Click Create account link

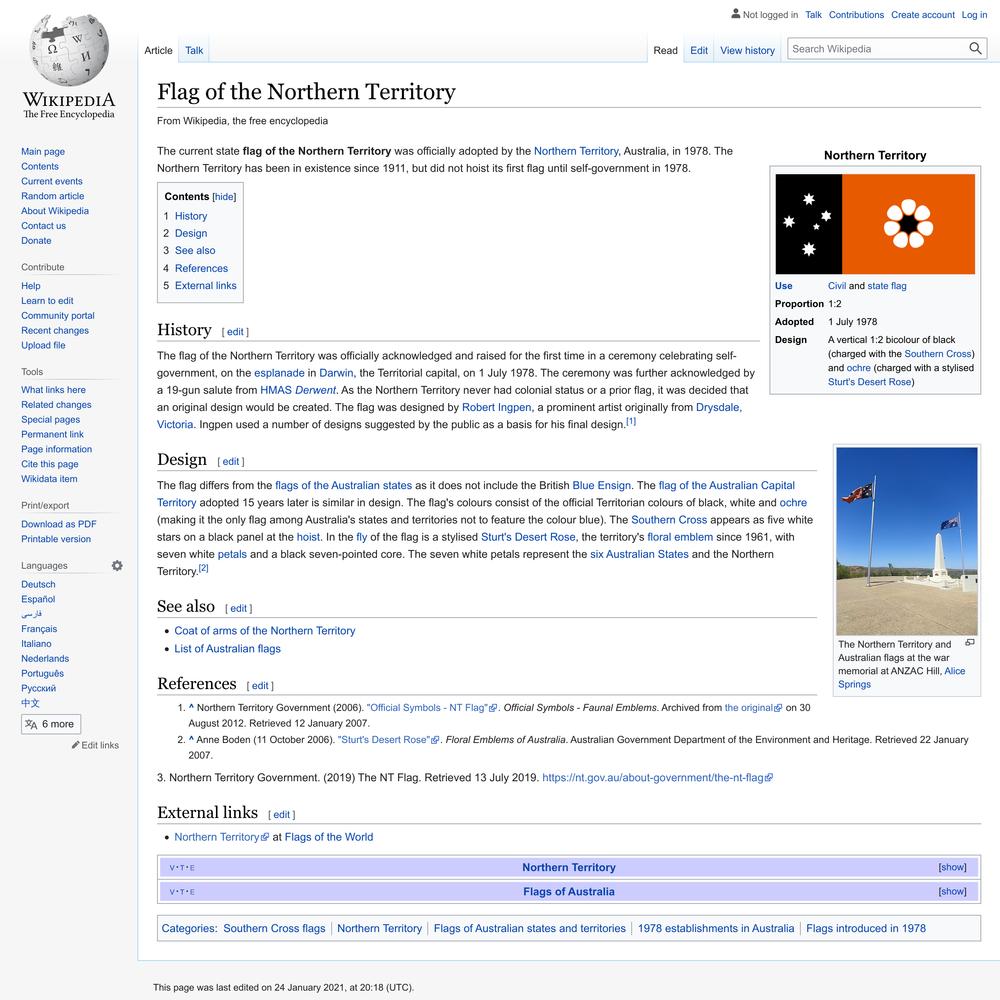pyautogui.click(x=923, y=15)
